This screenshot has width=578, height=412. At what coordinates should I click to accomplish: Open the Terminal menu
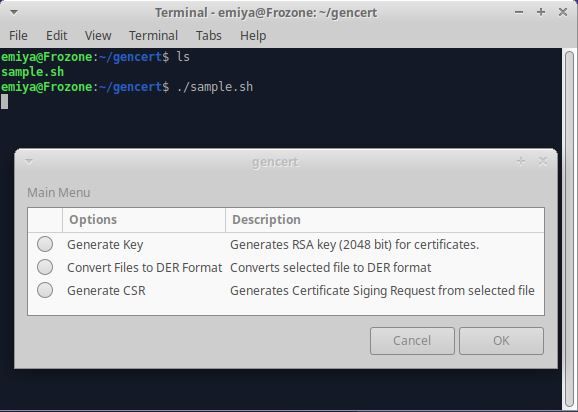coord(153,36)
